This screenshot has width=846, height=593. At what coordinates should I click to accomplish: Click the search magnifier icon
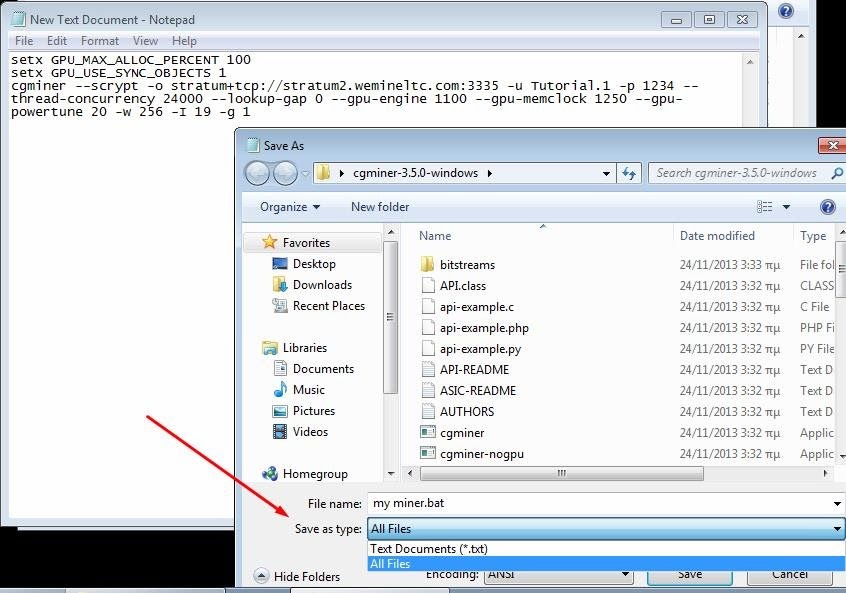point(837,173)
